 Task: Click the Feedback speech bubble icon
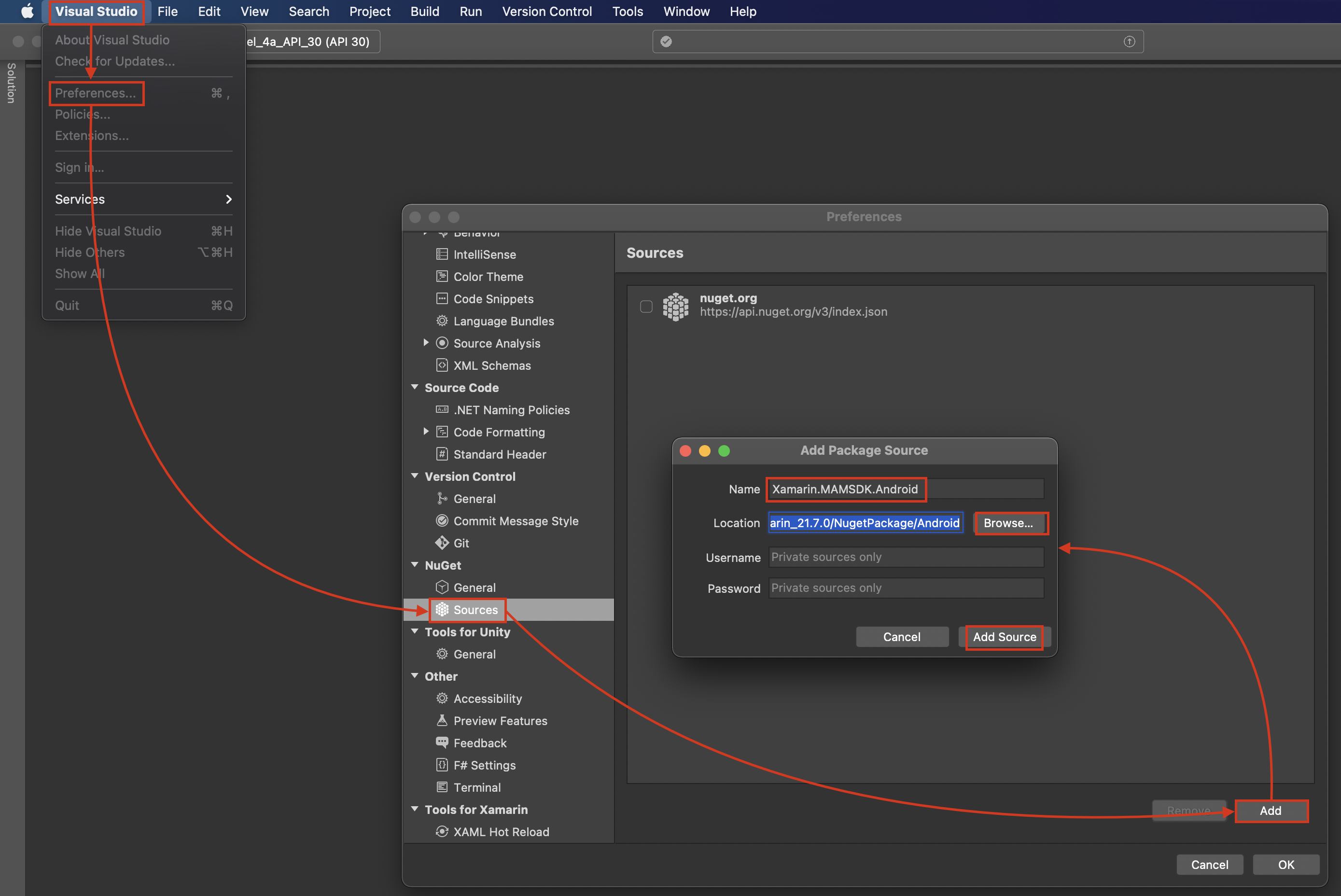[x=442, y=742]
